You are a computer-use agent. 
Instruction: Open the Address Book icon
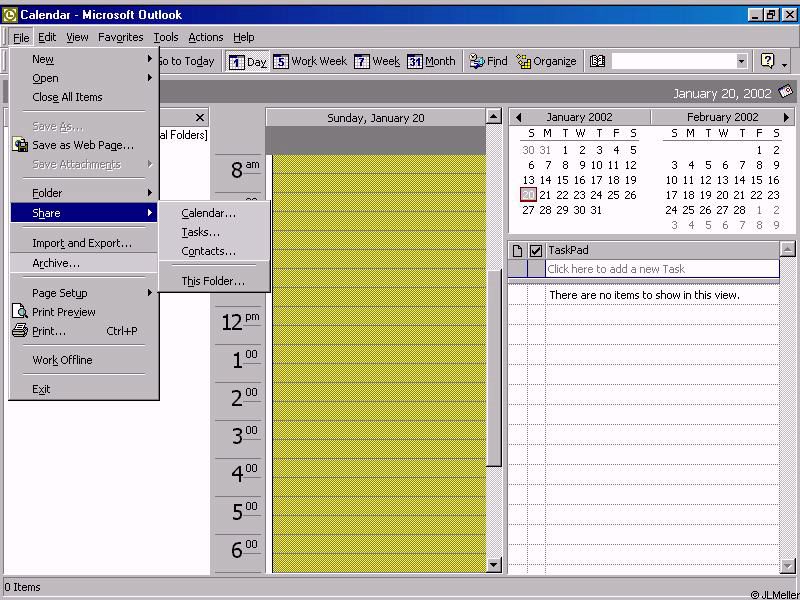[x=597, y=62]
